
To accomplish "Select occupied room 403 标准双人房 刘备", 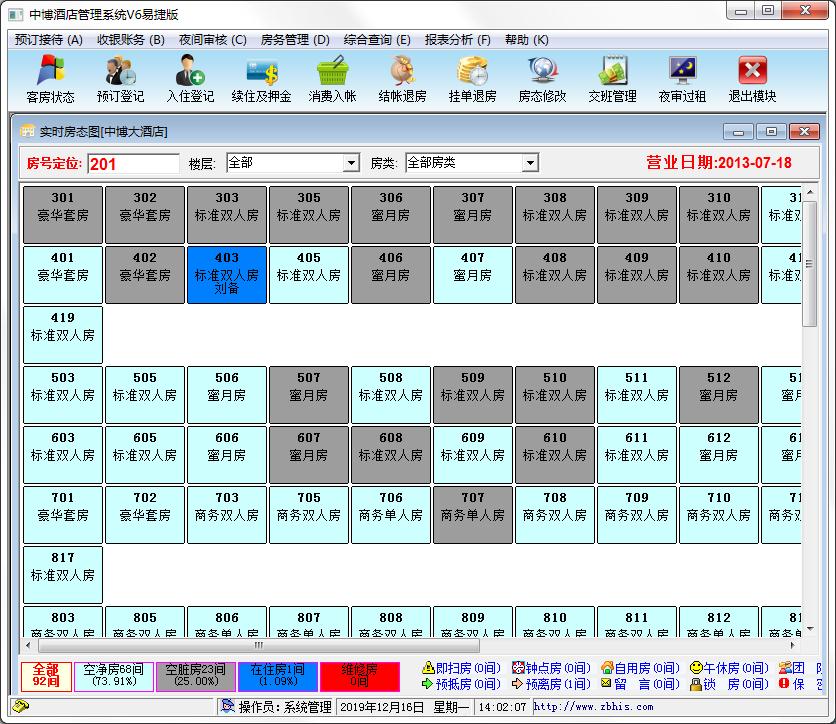I will 227,275.
